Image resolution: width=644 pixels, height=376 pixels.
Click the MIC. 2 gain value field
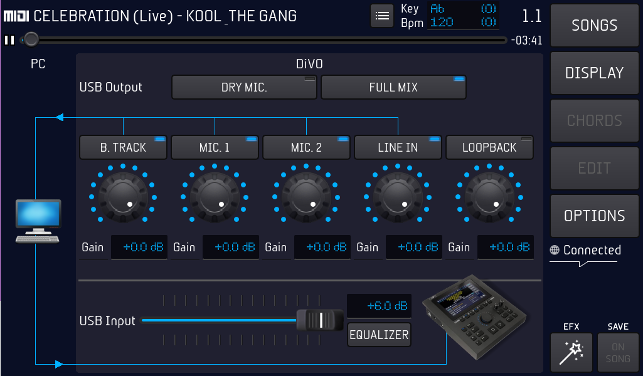point(322,247)
